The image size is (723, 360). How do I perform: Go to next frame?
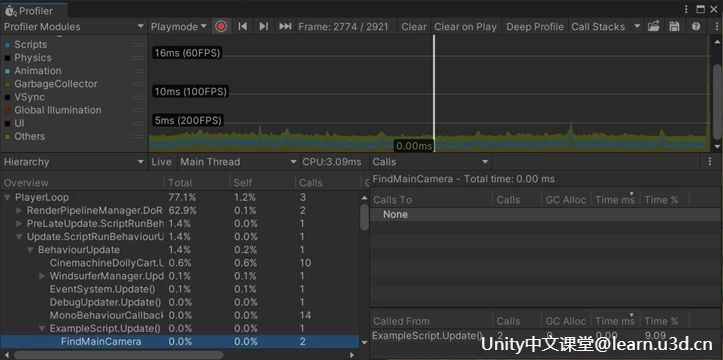click(263, 27)
